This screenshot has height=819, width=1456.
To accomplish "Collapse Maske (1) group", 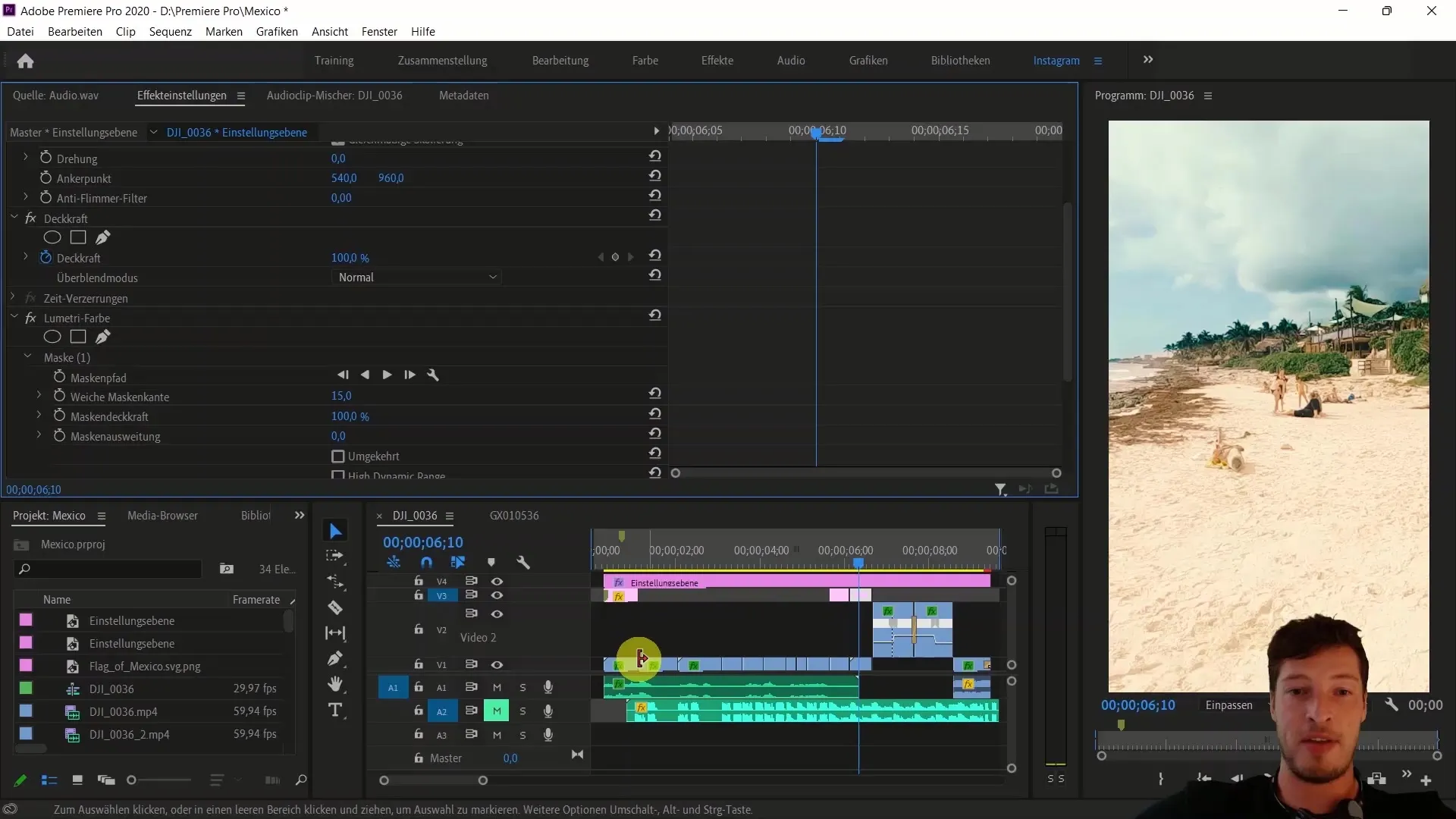I will (28, 356).
